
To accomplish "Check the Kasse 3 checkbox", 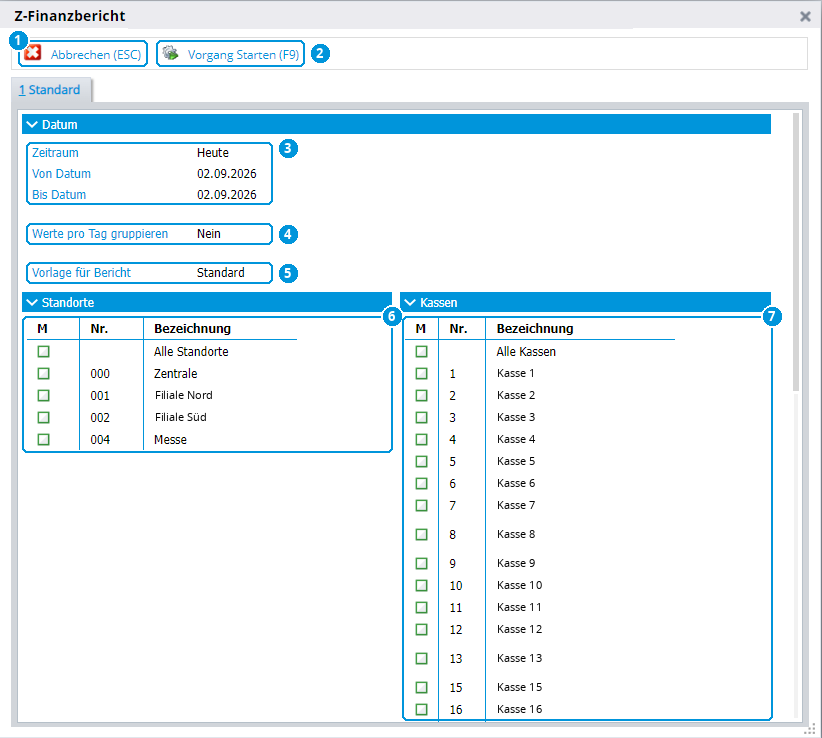I will point(421,417).
